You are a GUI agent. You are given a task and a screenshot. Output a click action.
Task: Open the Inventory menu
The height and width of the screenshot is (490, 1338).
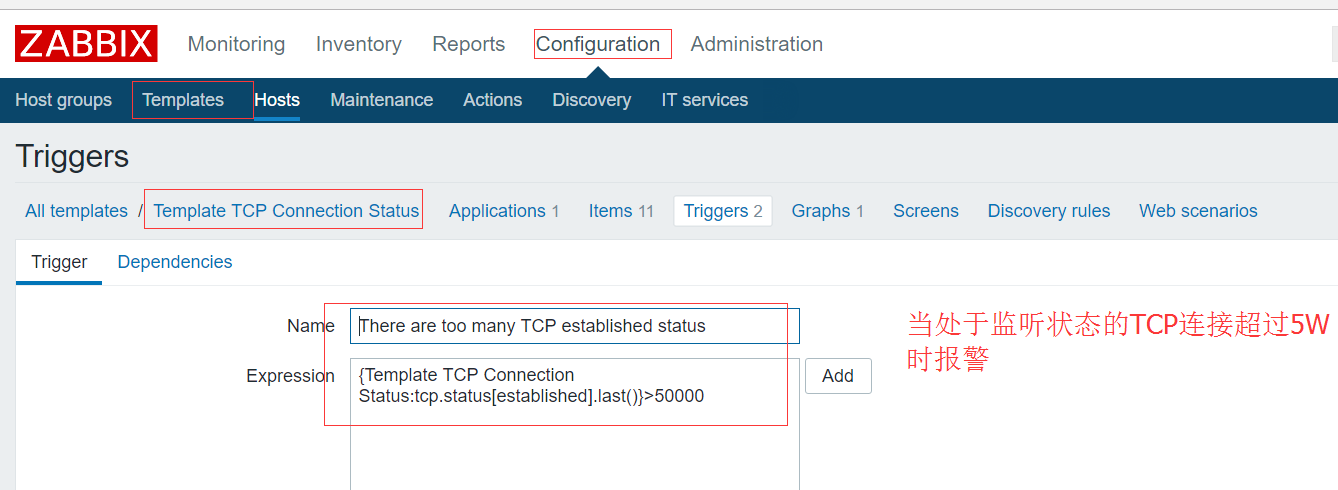click(358, 44)
